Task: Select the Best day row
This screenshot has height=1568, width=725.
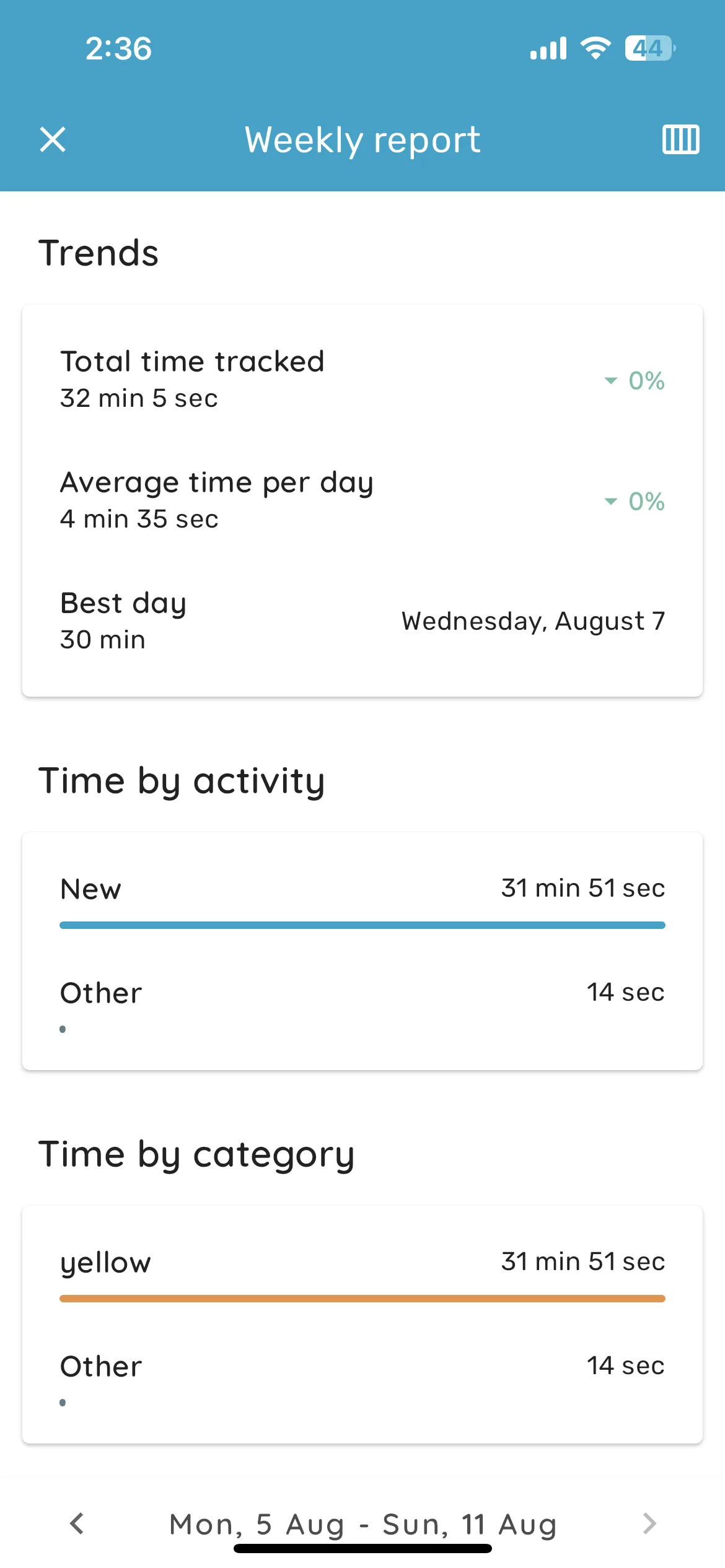Action: click(x=362, y=621)
